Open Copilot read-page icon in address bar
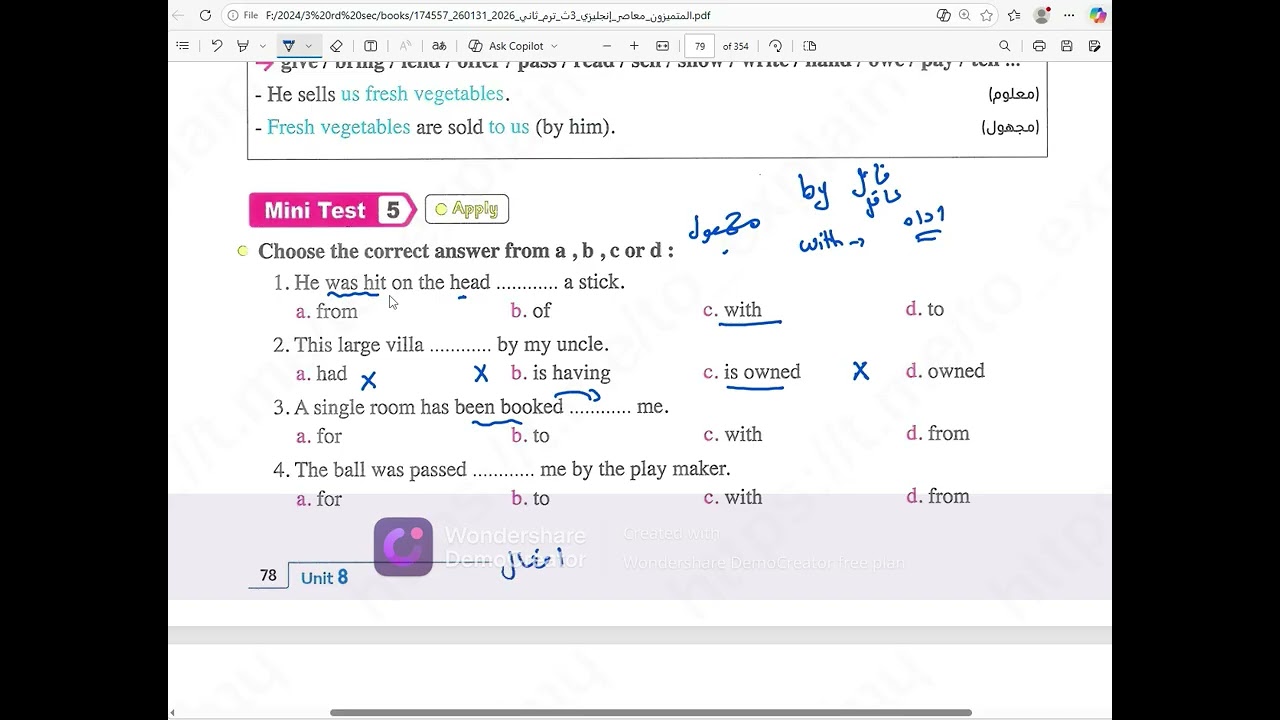The height and width of the screenshot is (720, 1280). pos(943,15)
